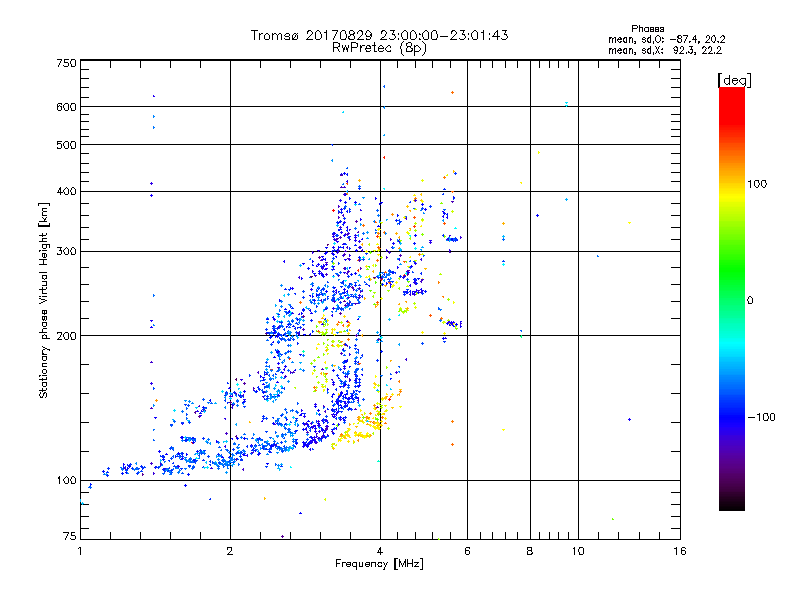Click the black bottom of the colorbar
This screenshot has width=800, height=600.
tap(732, 503)
